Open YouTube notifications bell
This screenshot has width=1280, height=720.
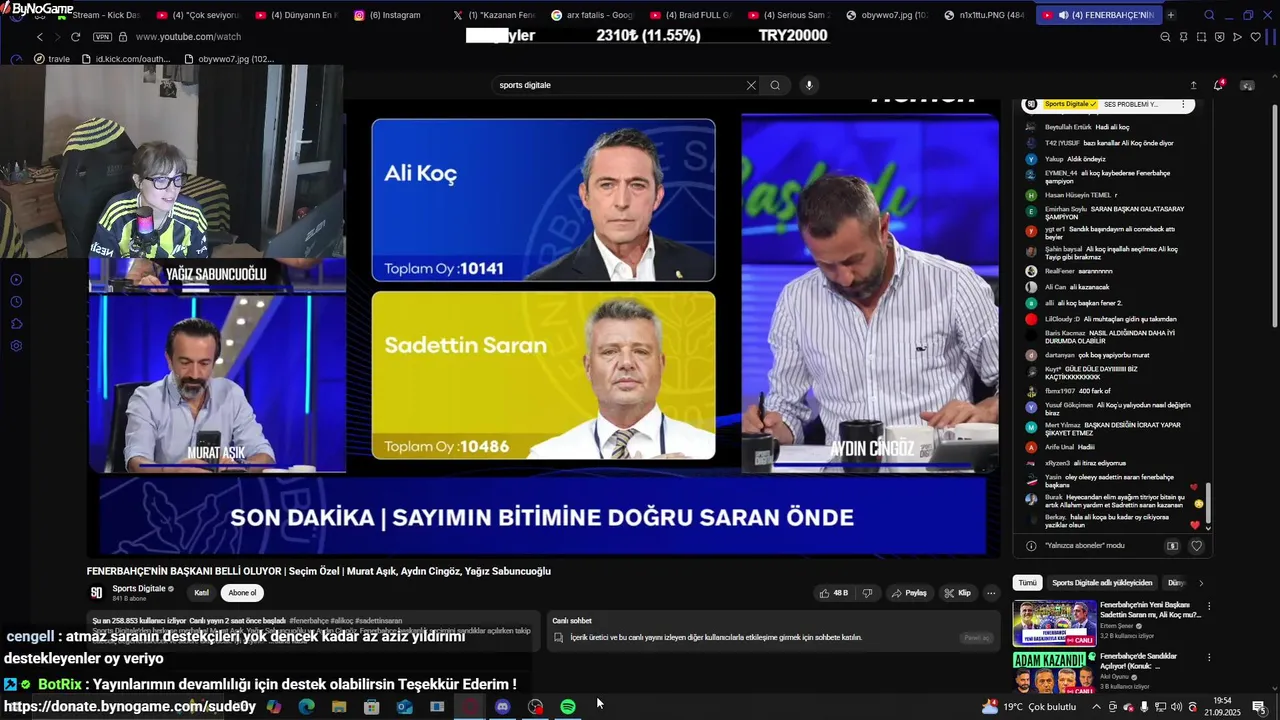(x=1218, y=85)
